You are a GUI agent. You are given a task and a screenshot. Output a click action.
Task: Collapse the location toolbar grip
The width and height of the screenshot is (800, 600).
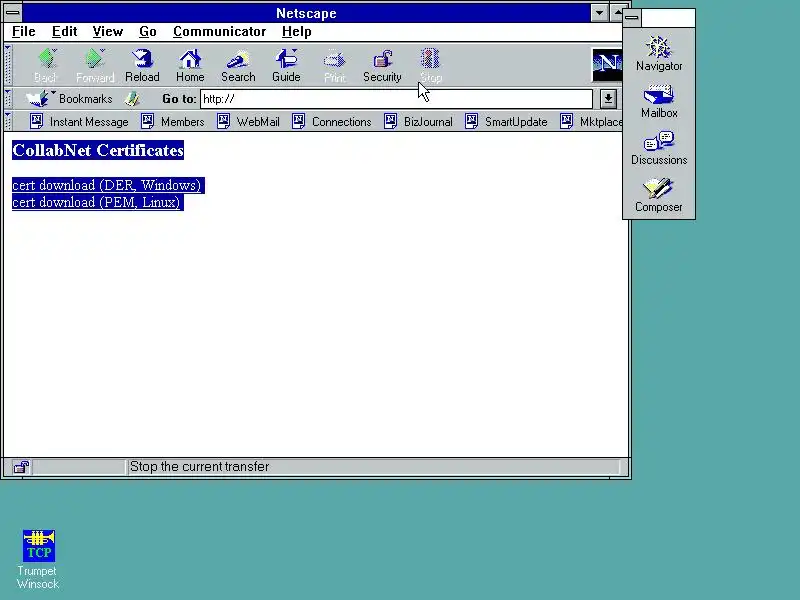point(8,98)
